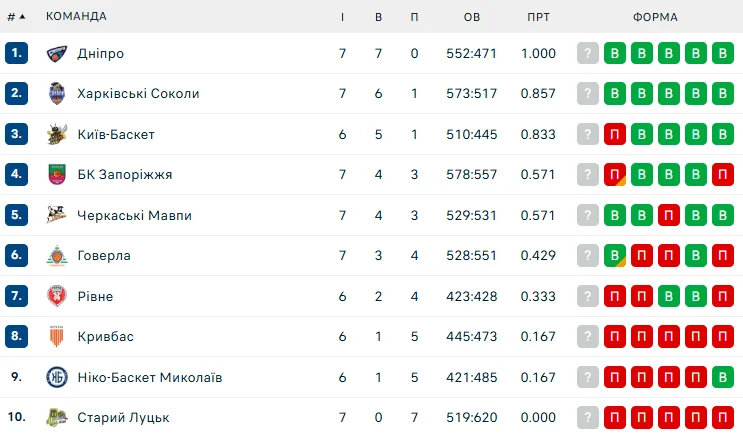Viewport: 743px width, 436px height.
Task: Open Старий Луцьк team page
Action: (123, 417)
